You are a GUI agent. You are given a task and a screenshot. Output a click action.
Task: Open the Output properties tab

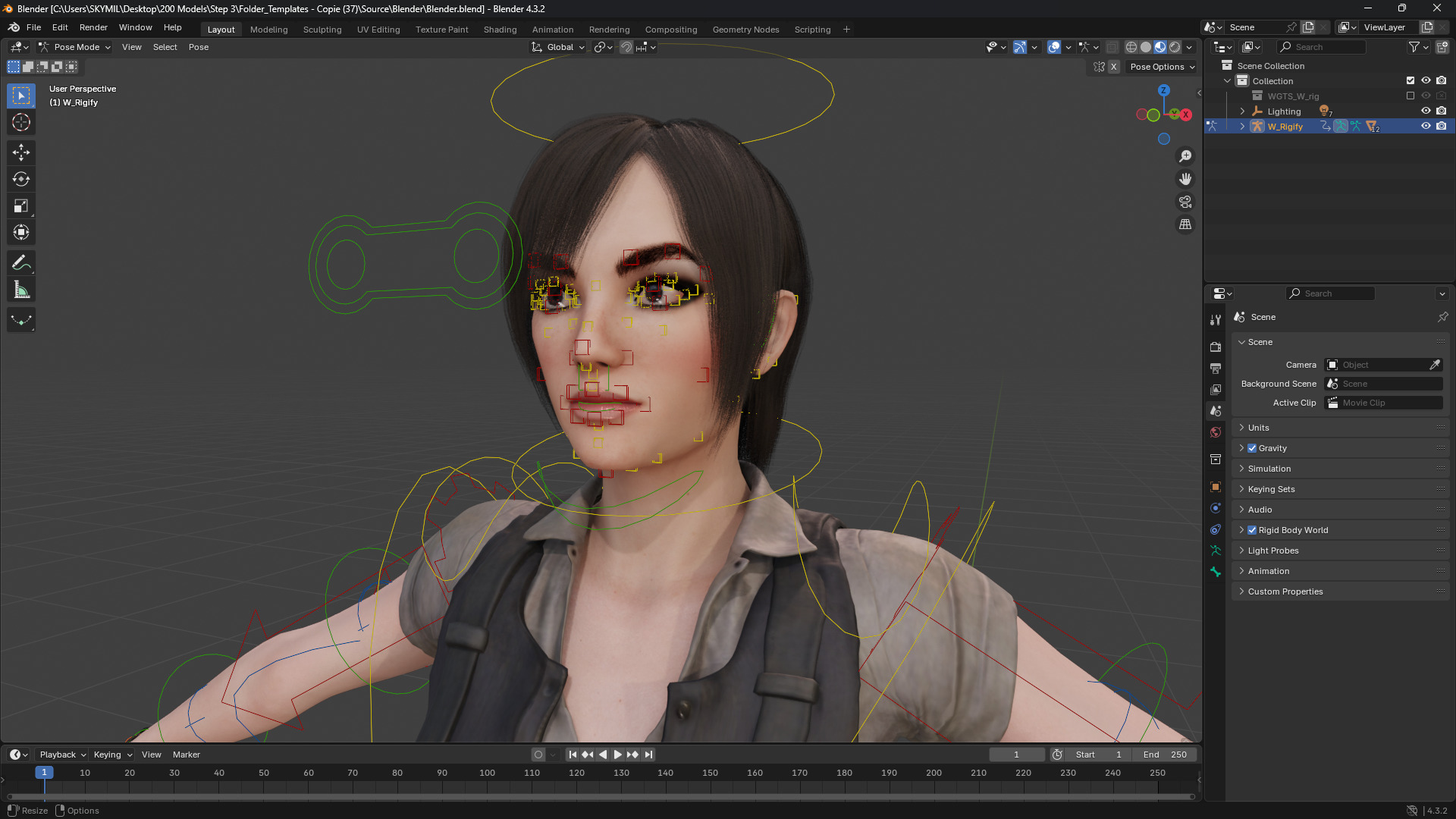pos(1216,368)
